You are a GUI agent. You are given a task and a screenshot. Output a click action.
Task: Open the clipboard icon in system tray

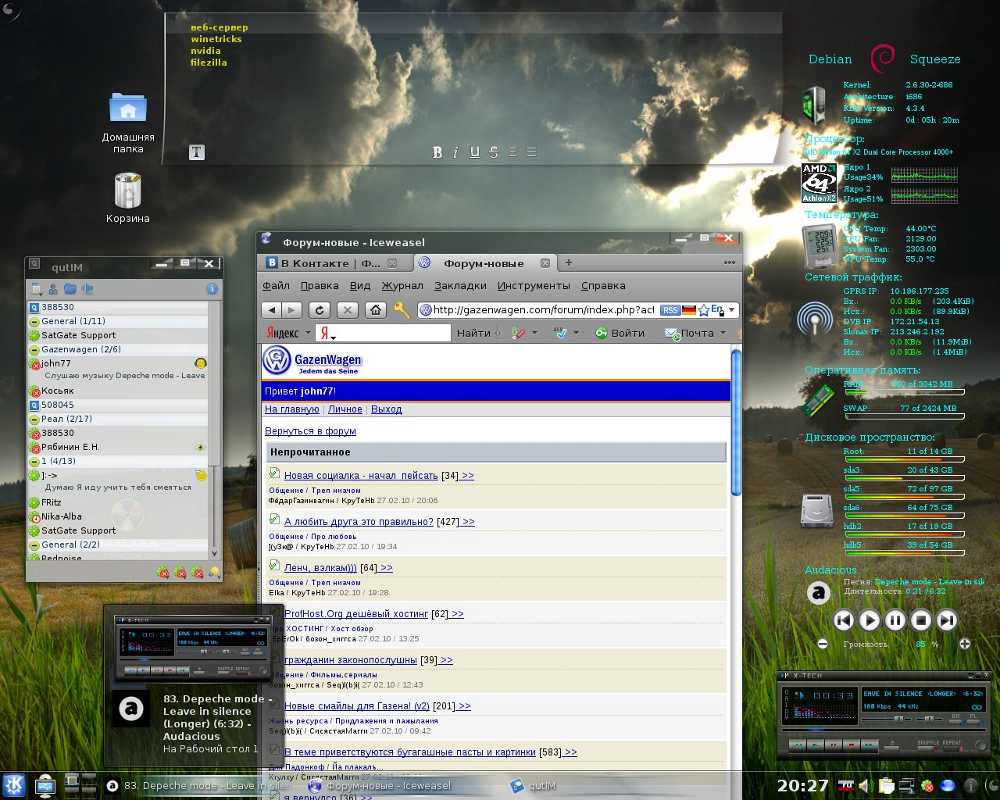point(886,786)
